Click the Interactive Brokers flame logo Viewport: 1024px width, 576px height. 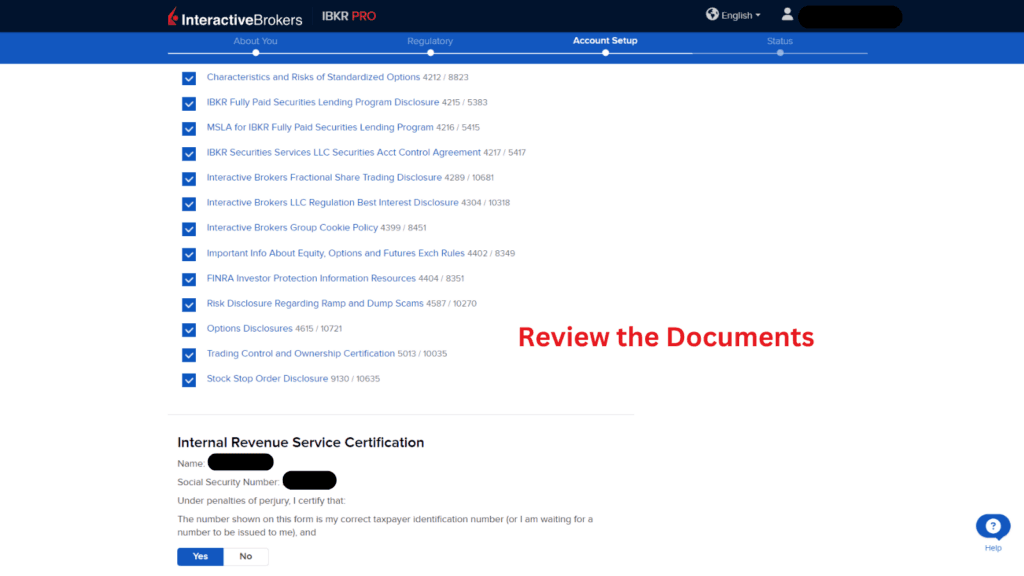pos(172,16)
